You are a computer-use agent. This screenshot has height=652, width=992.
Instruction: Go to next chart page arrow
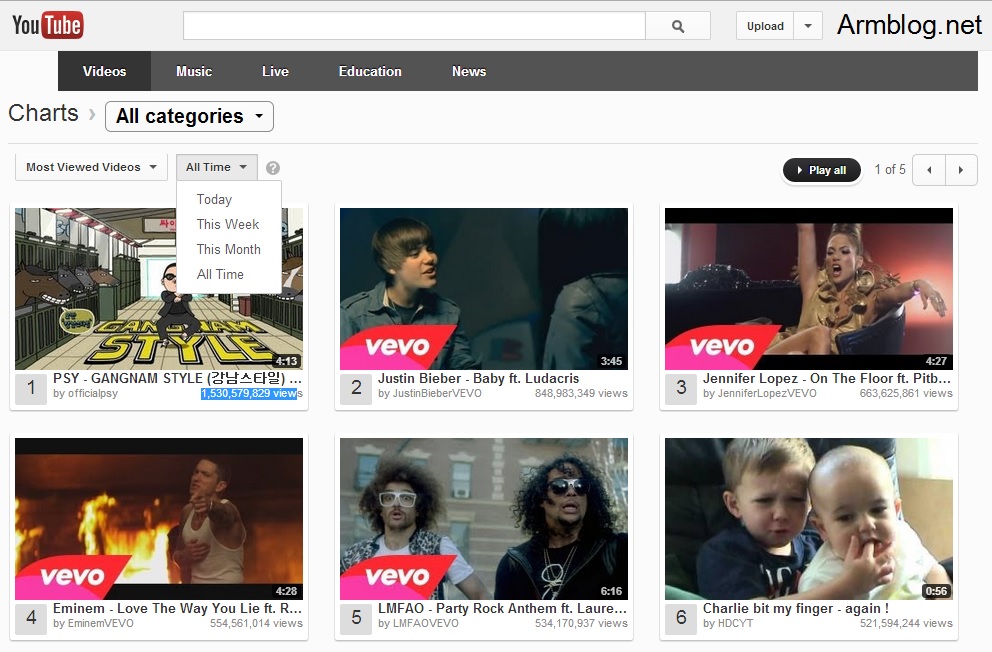click(x=961, y=170)
